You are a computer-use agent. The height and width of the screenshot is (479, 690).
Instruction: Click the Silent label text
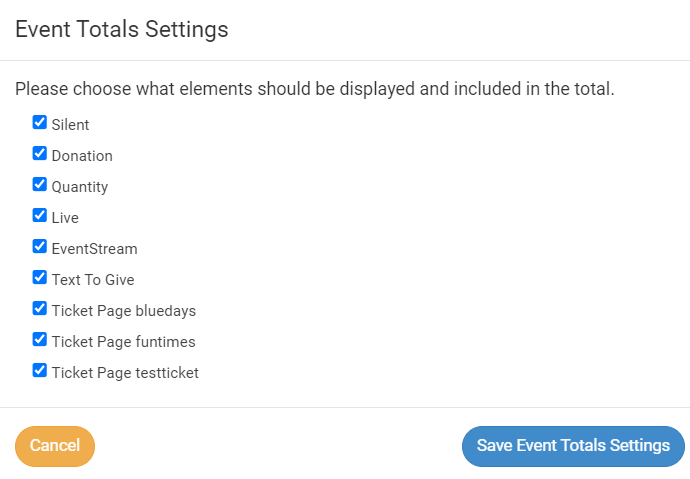(x=70, y=126)
